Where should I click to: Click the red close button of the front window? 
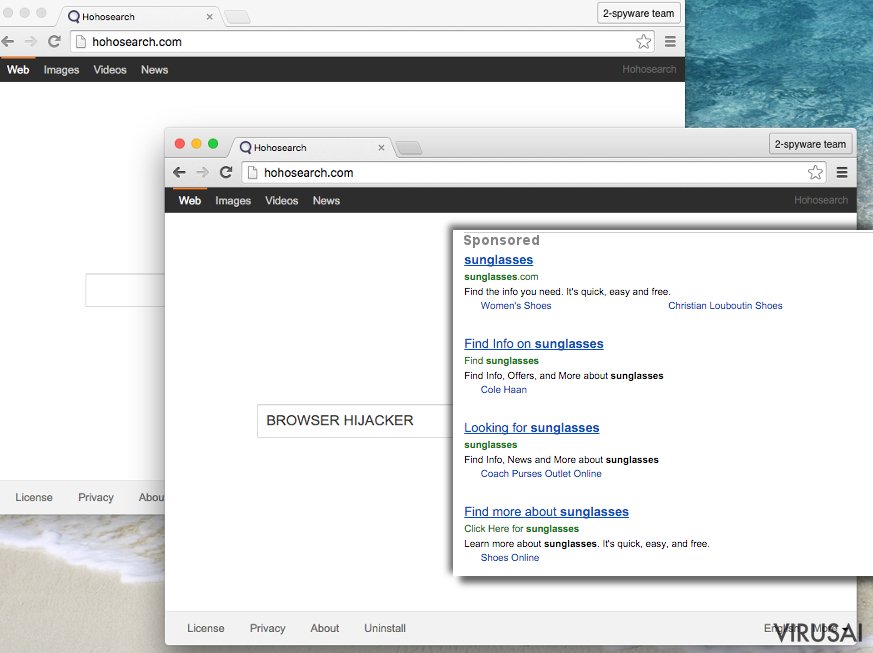coord(180,144)
